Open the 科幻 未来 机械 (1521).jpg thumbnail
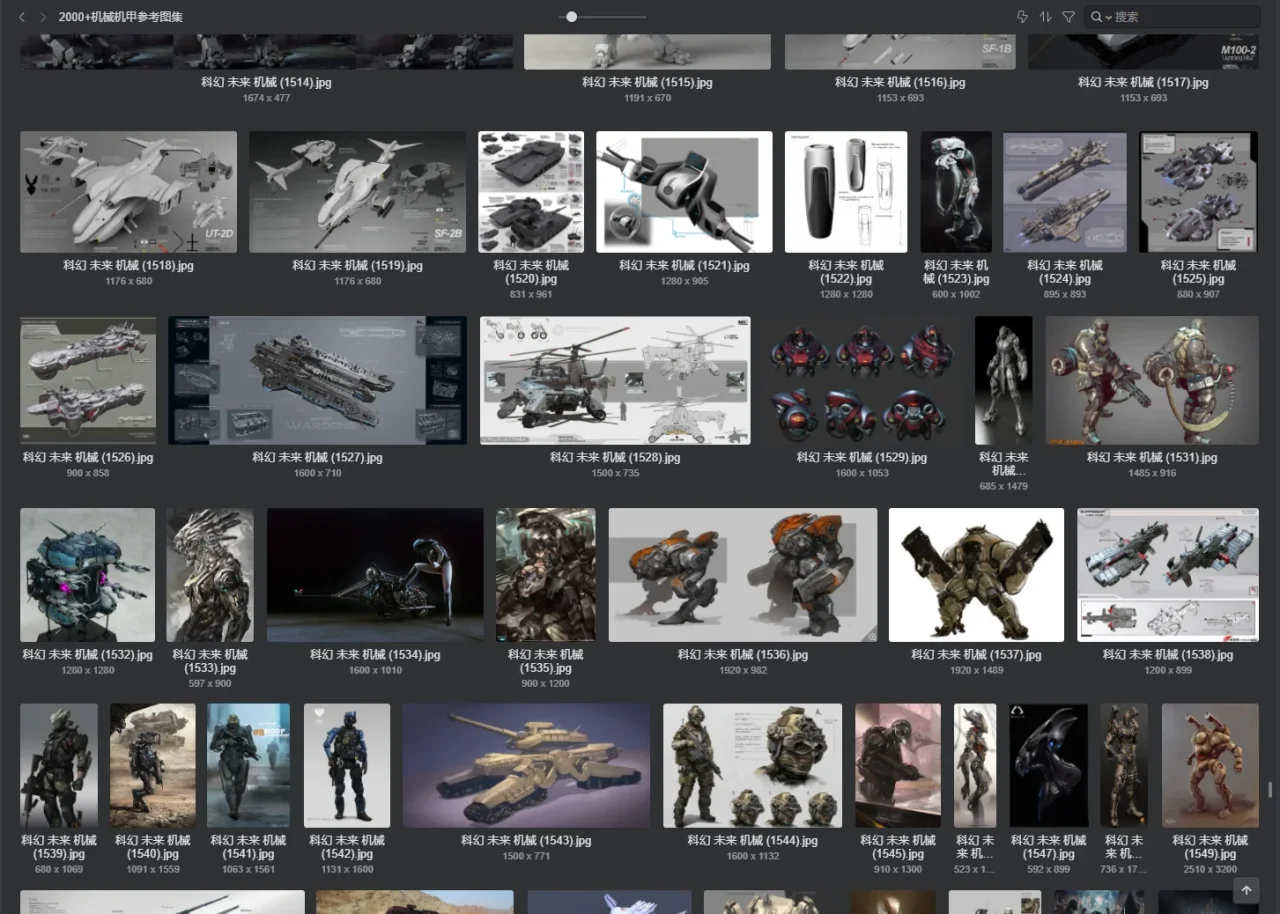The width and height of the screenshot is (1280, 914). click(x=684, y=192)
